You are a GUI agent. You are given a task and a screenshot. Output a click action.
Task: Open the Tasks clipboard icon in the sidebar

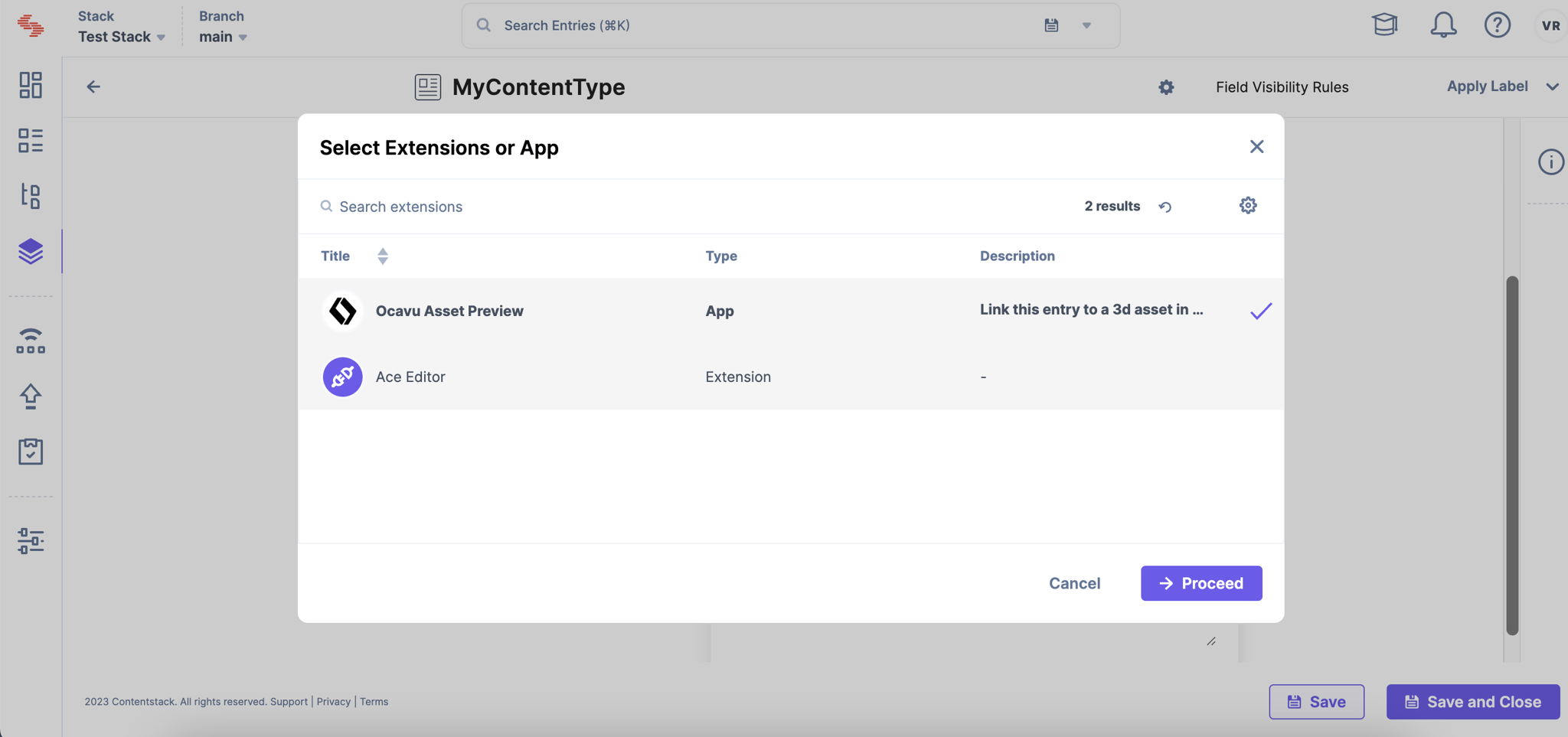click(x=31, y=452)
